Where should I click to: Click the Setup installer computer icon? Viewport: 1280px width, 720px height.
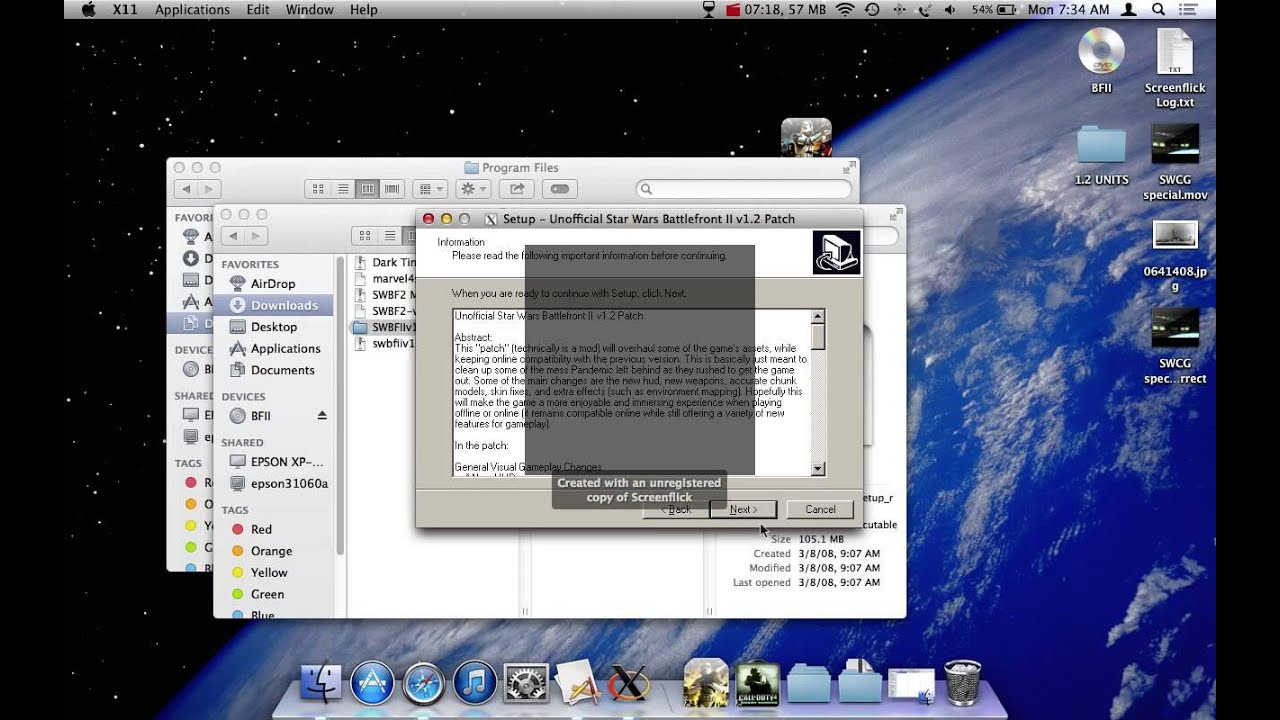pyautogui.click(x=836, y=252)
